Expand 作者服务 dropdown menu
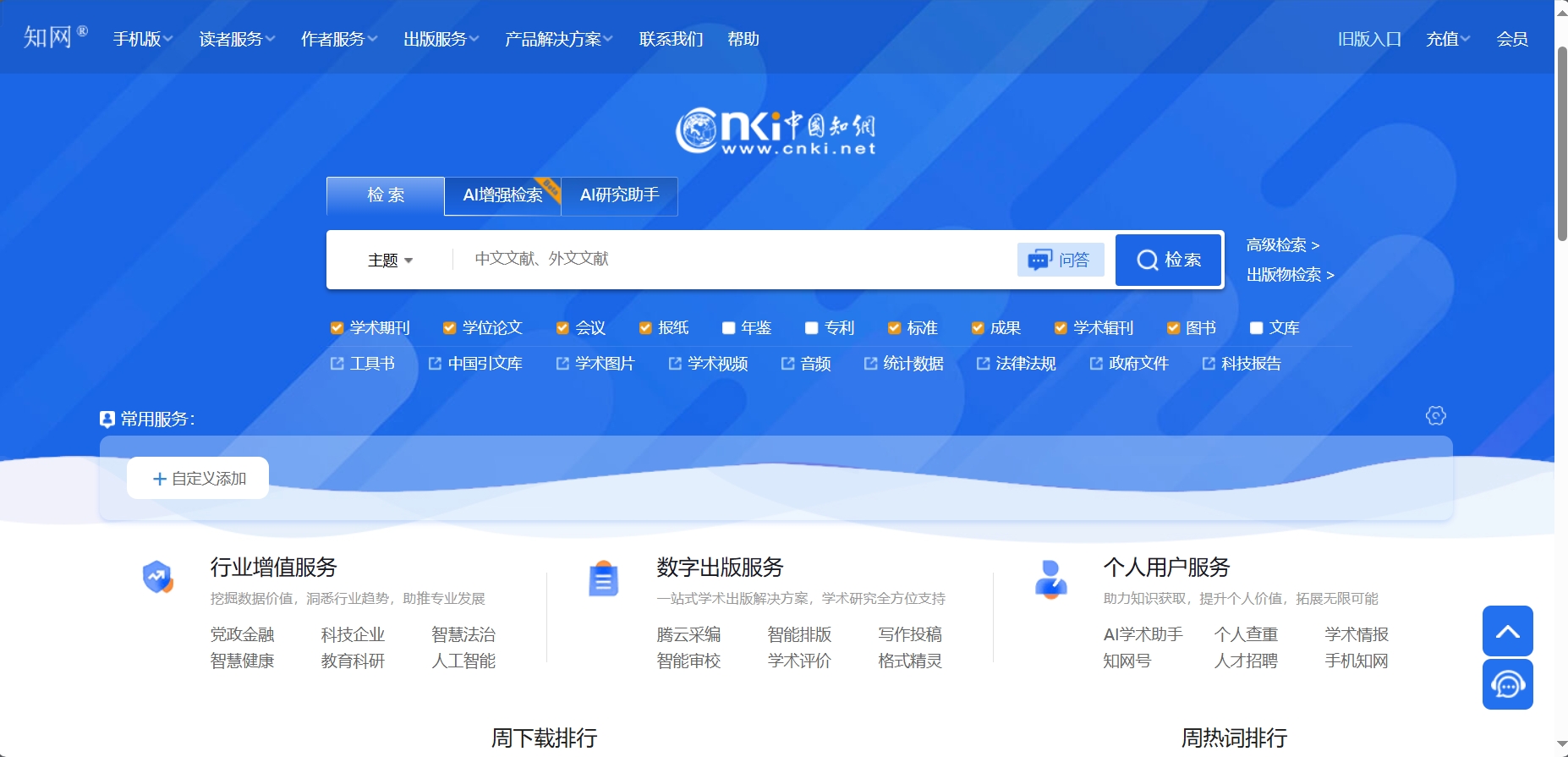The width and height of the screenshot is (1568, 757). (339, 39)
